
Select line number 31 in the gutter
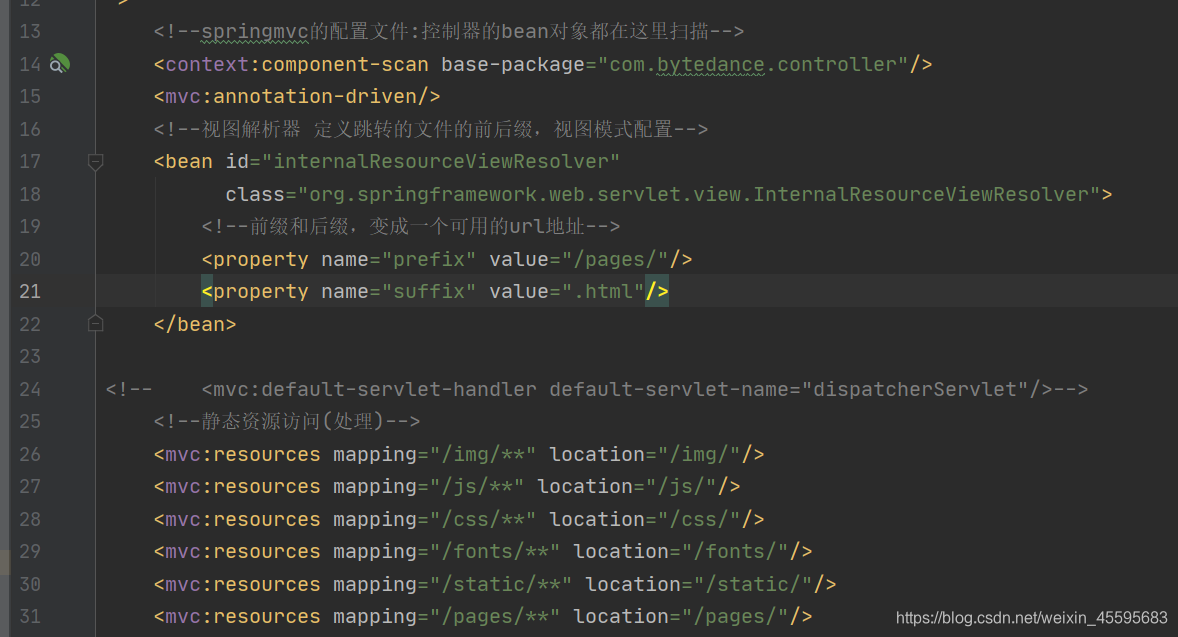pos(30,617)
